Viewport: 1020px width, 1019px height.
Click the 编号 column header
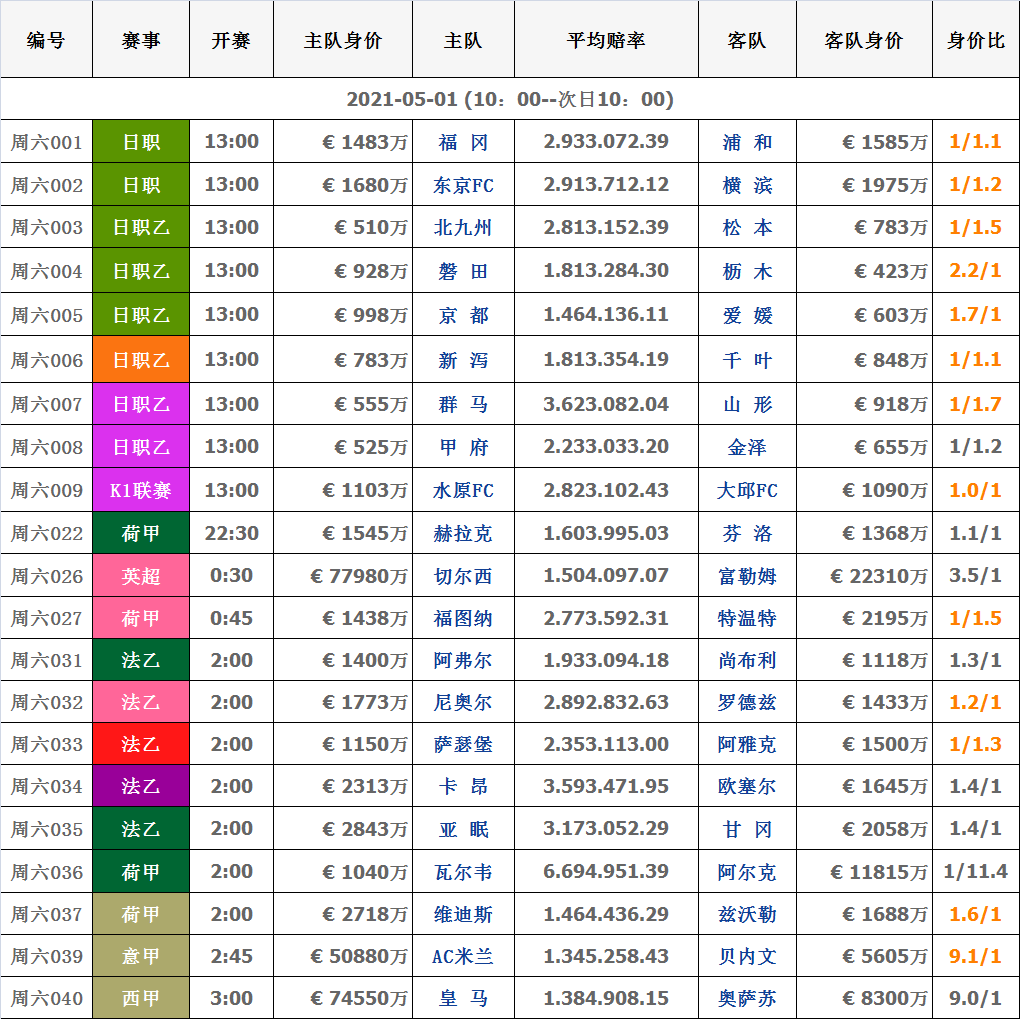tap(46, 40)
